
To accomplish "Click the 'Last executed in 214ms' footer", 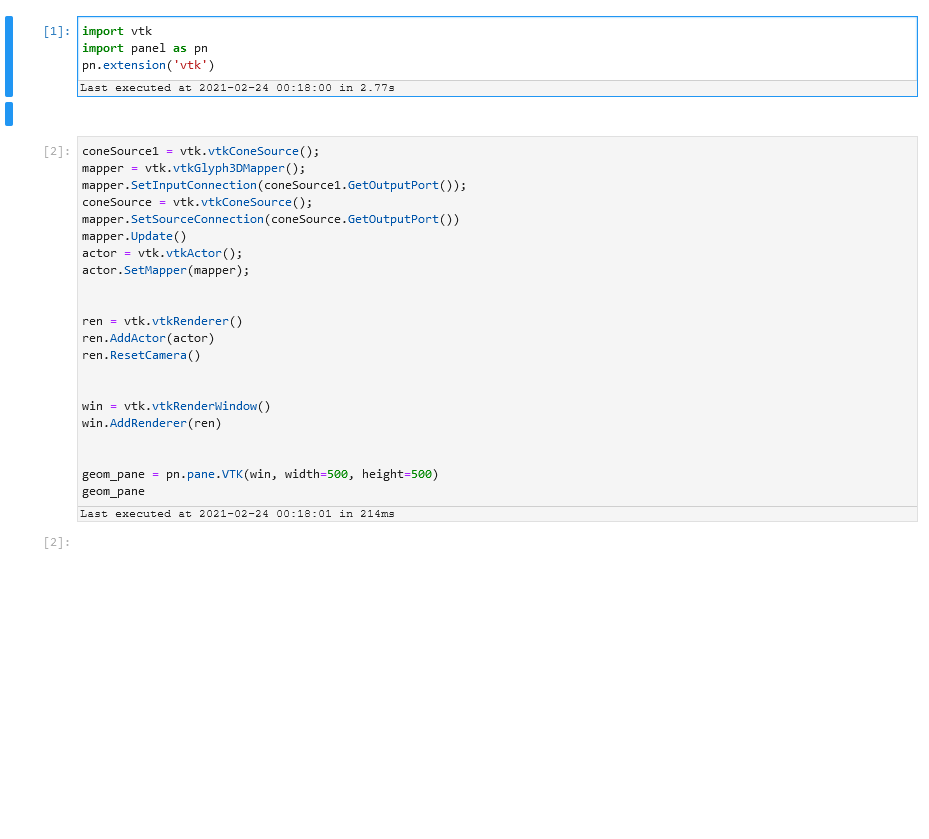I will [x=237, y=513].
